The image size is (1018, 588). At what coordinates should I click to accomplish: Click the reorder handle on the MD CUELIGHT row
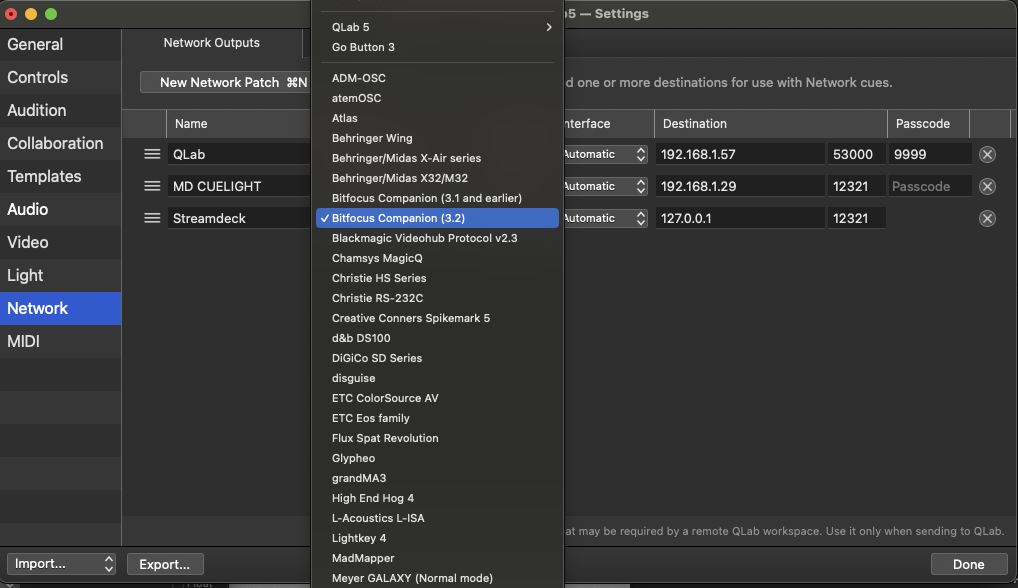click(x=152, y=186)
